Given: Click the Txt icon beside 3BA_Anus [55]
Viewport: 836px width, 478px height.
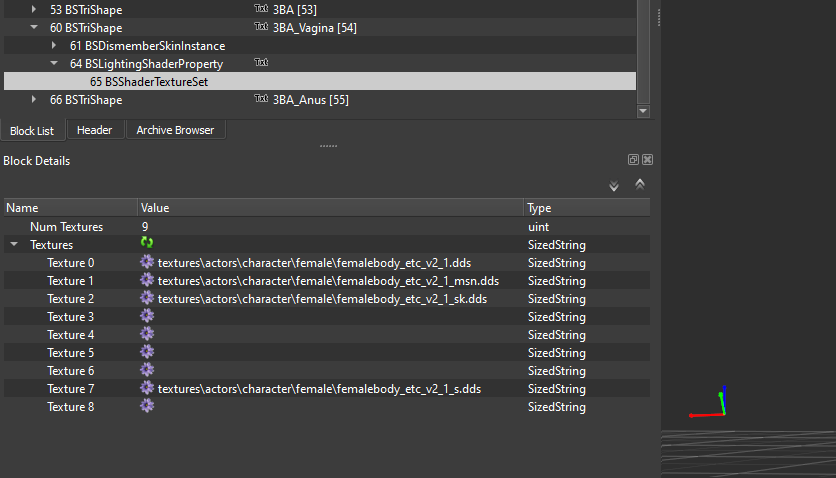Looking at the screenshot, I should [261, 99].
